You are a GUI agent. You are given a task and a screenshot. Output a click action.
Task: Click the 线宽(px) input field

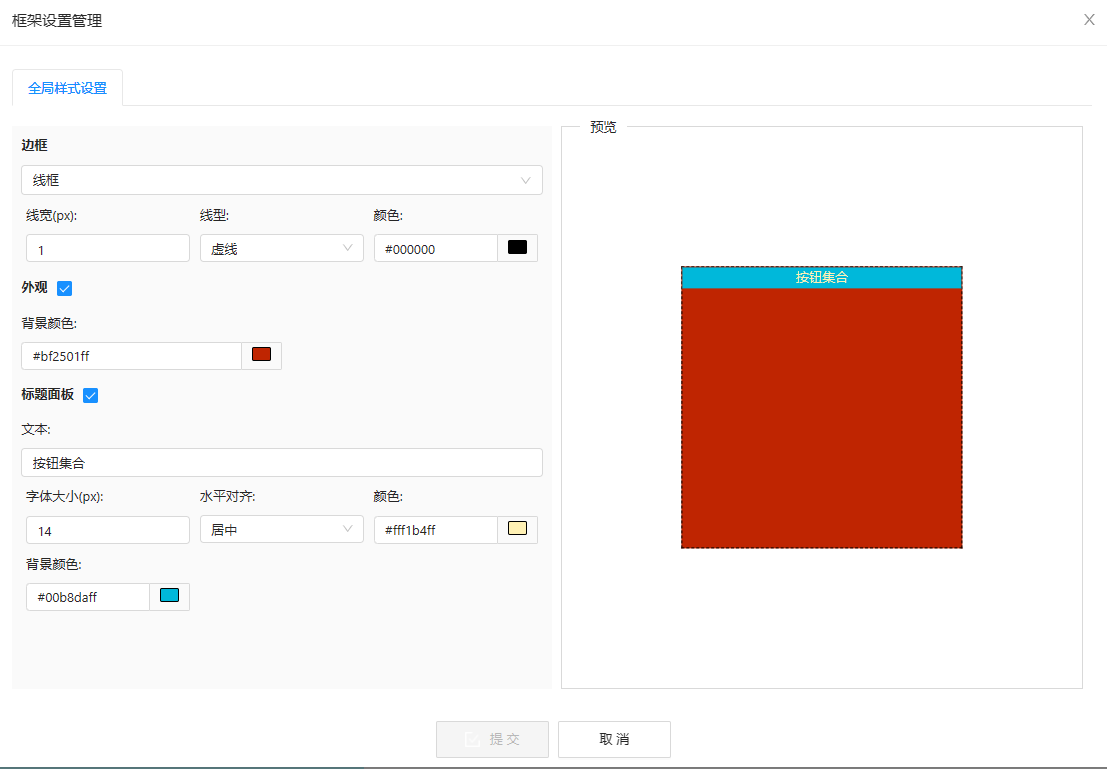point(108,249)
